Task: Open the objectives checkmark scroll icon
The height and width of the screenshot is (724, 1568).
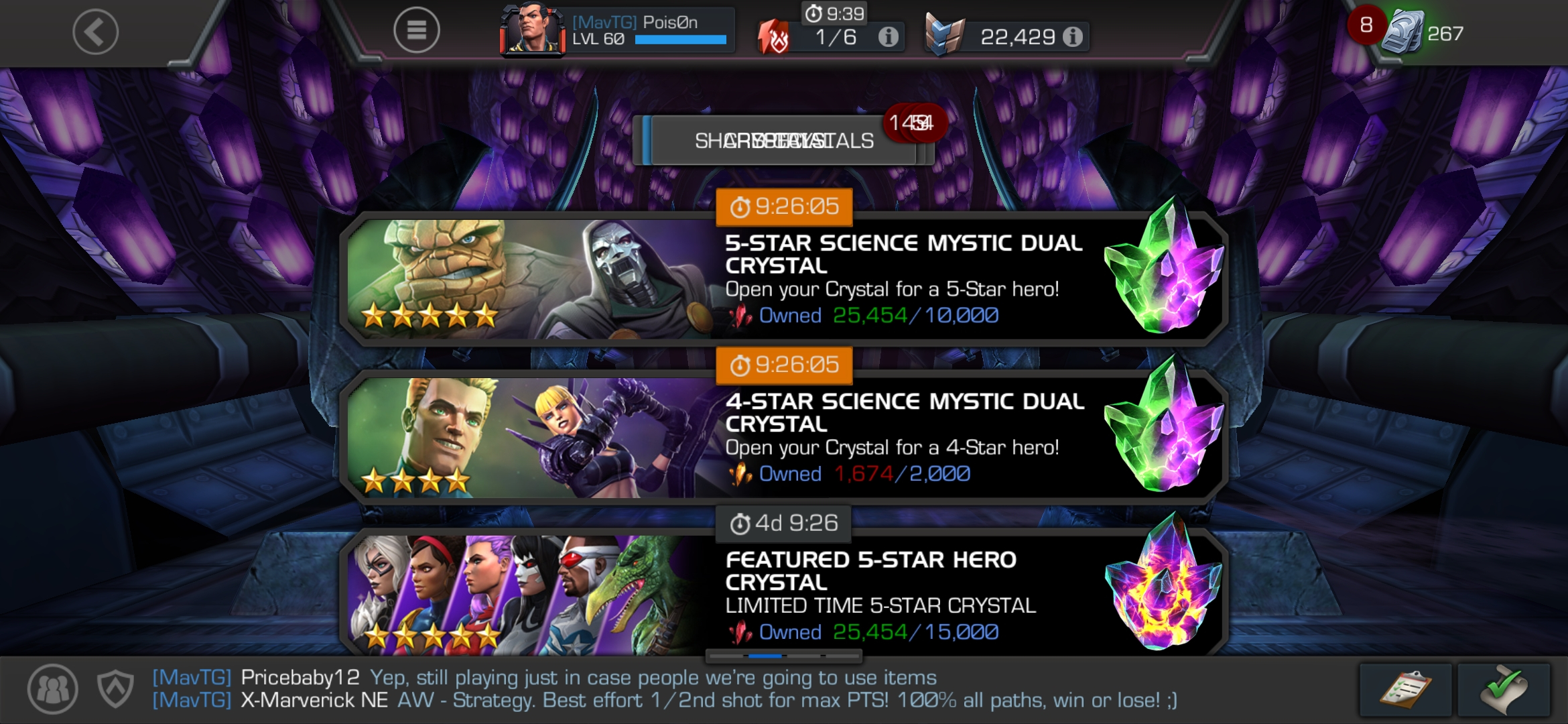Action: tap(1504, 690)
